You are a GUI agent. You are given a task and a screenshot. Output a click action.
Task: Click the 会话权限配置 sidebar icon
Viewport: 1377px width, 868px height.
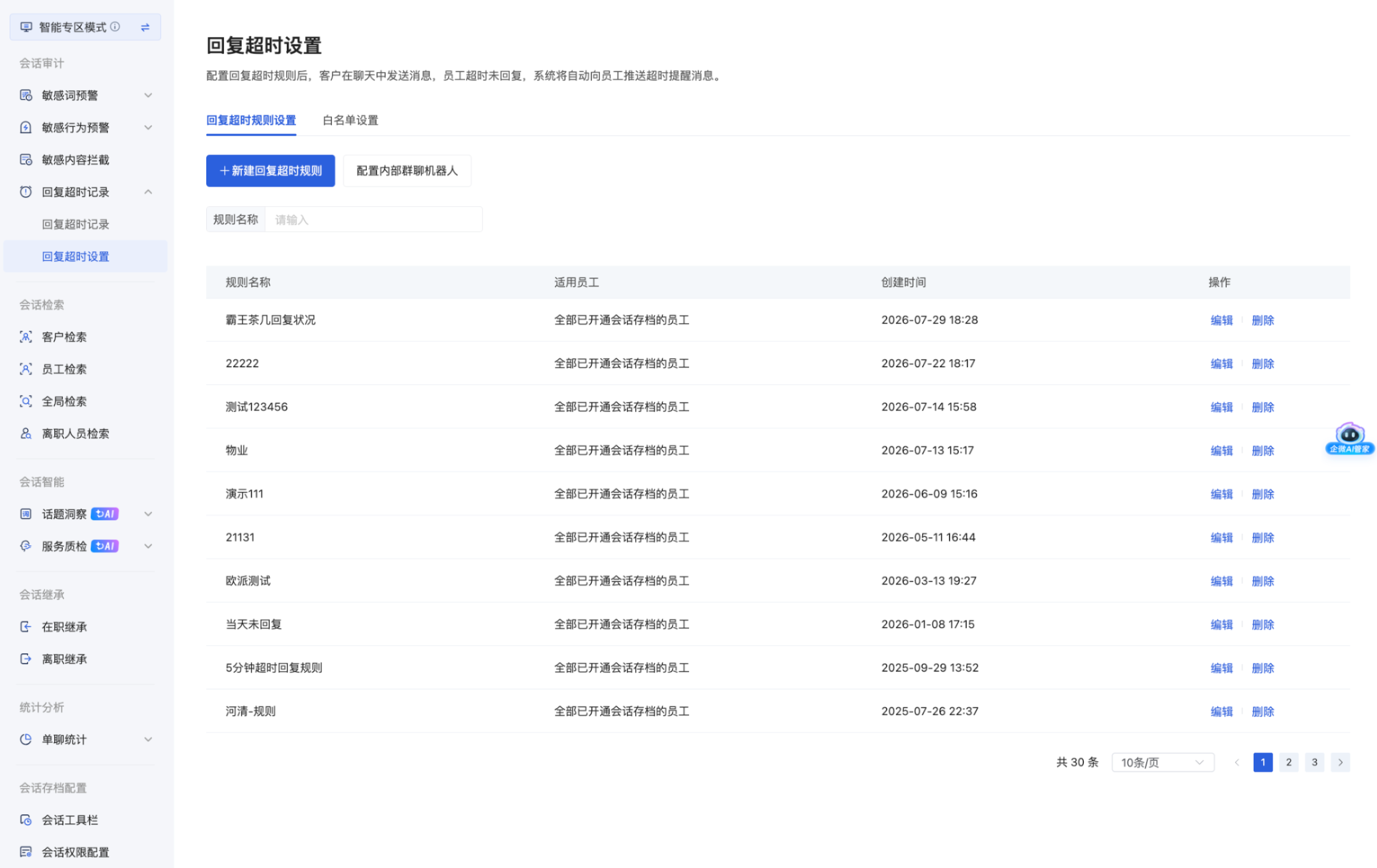tap(26, 852)
